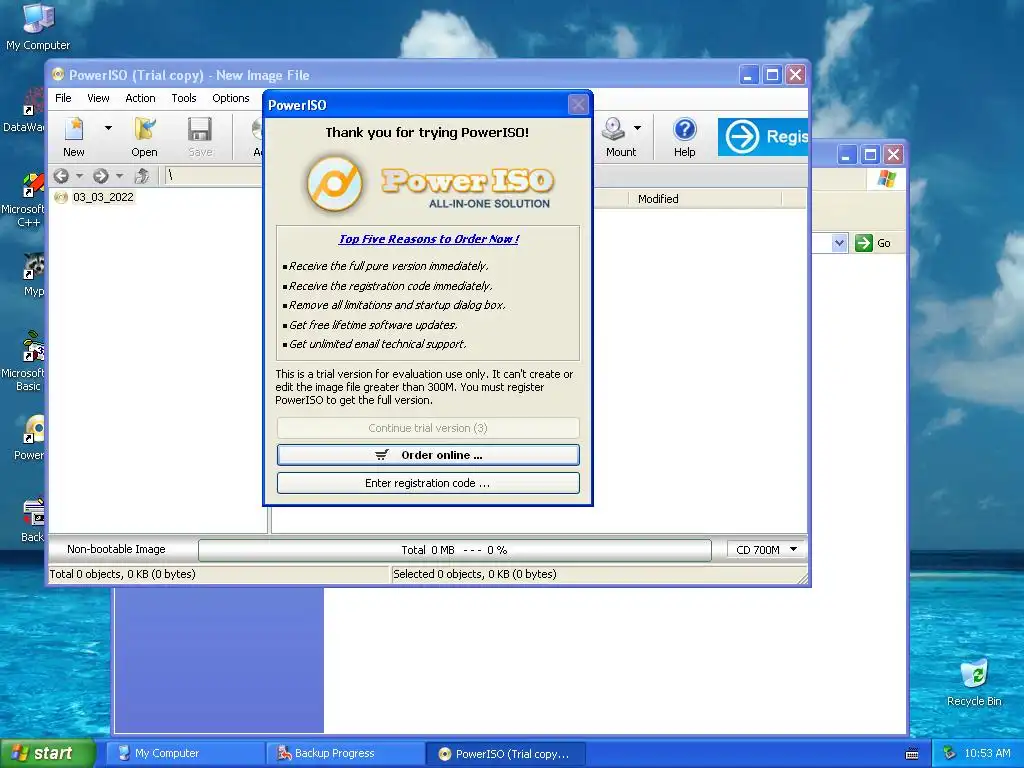This screenshot has width=1024, height=768.
Task: Click the Go button in background window
Action: pos(873,243)
